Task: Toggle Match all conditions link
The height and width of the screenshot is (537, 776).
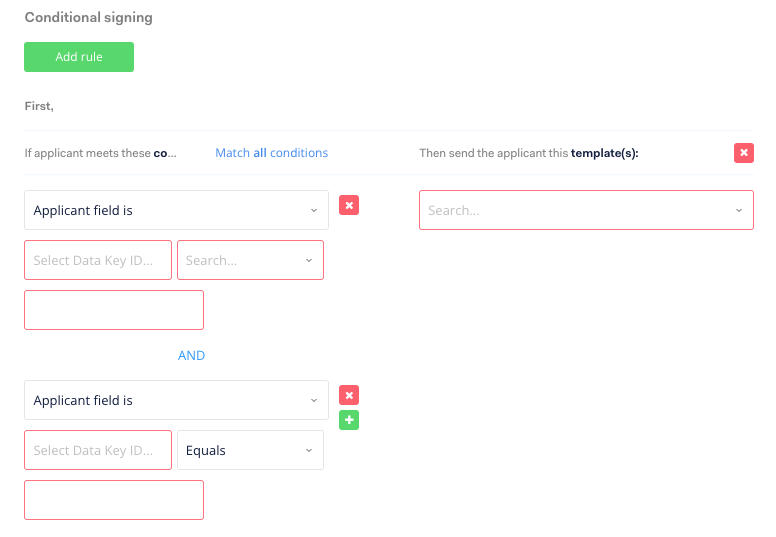Action: (x=271, y=153)
